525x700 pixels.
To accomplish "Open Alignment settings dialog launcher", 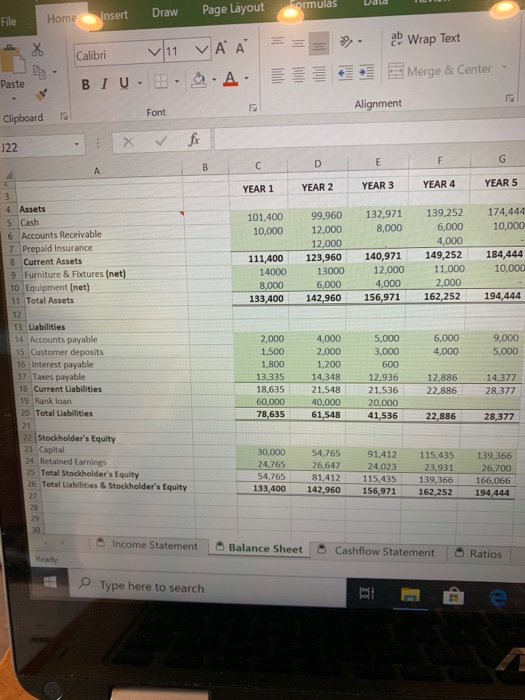I will (509, 98).
